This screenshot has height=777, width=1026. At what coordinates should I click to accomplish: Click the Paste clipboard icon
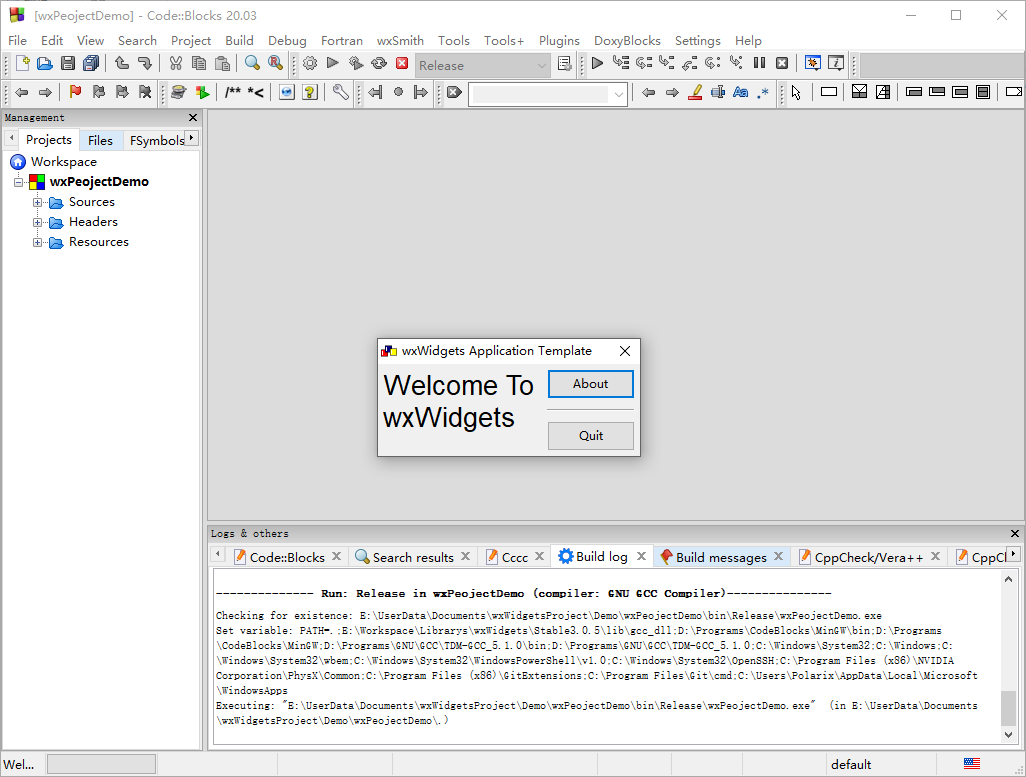point(222,63)
